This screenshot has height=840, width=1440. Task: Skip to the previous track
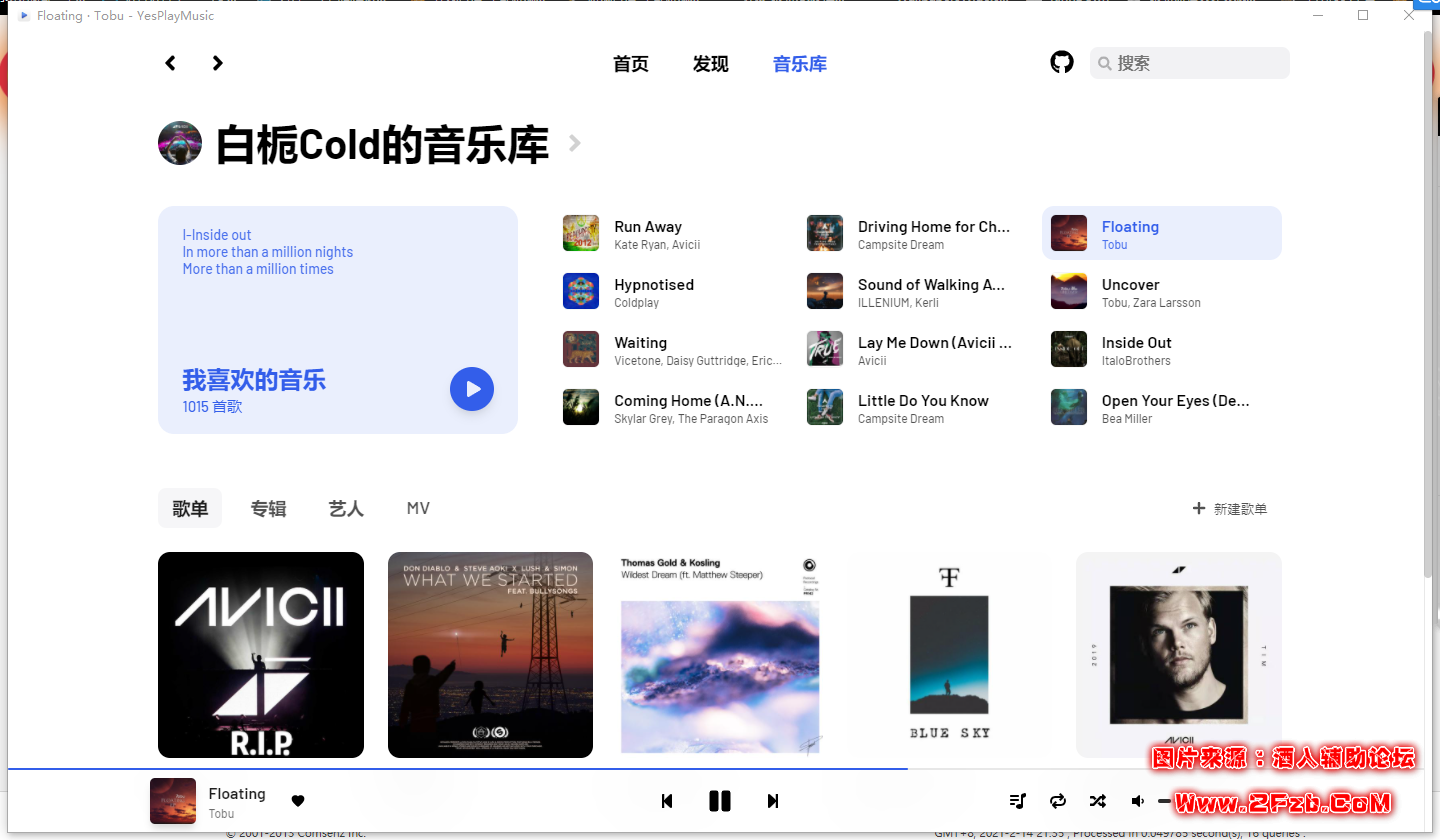[667, 800]
